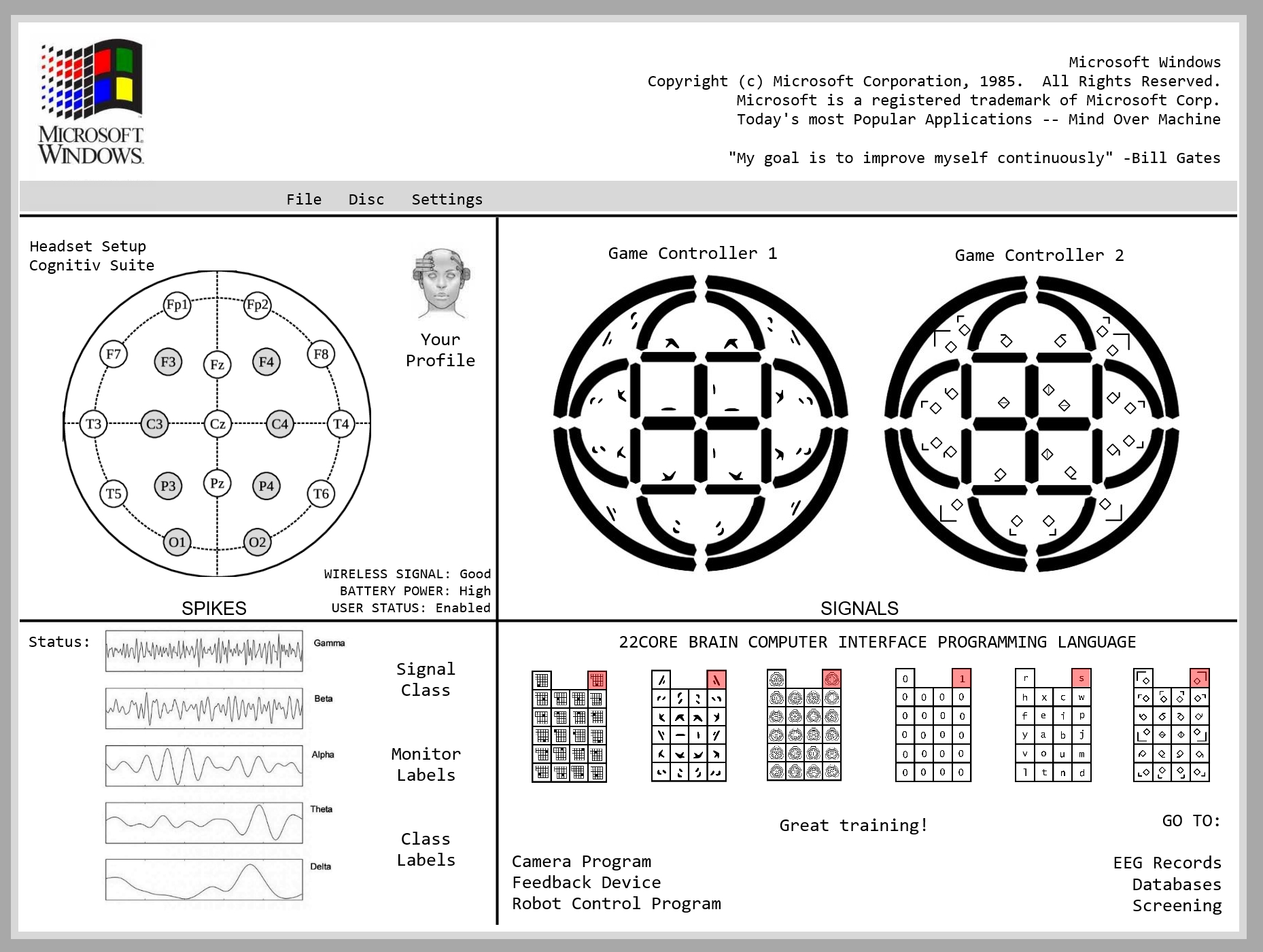
Task: Go to Databases
Action: click(1177, 885)
